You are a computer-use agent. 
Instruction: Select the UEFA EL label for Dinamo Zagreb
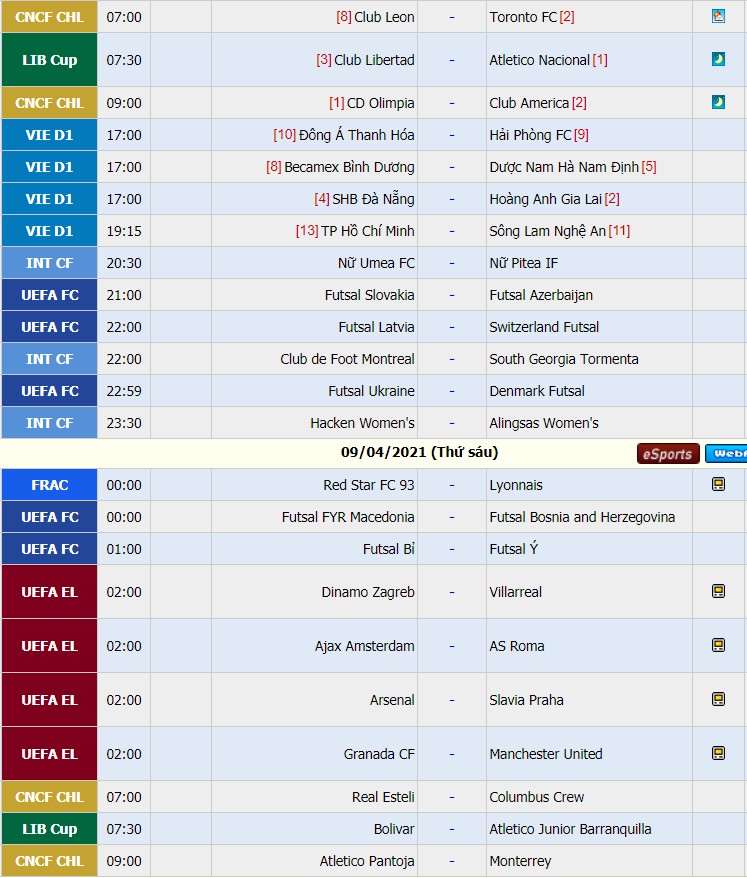49,592
